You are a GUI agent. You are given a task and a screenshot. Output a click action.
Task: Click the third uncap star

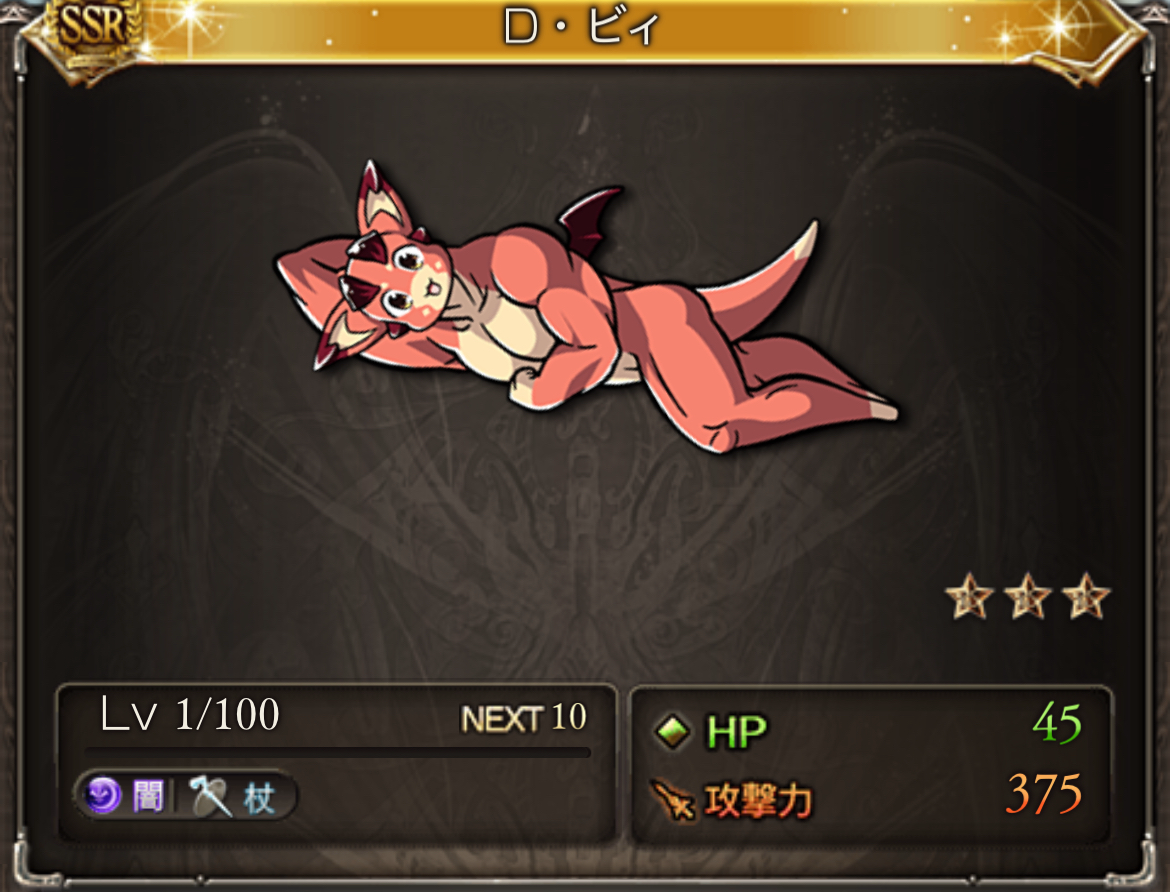pos(1086,596)
